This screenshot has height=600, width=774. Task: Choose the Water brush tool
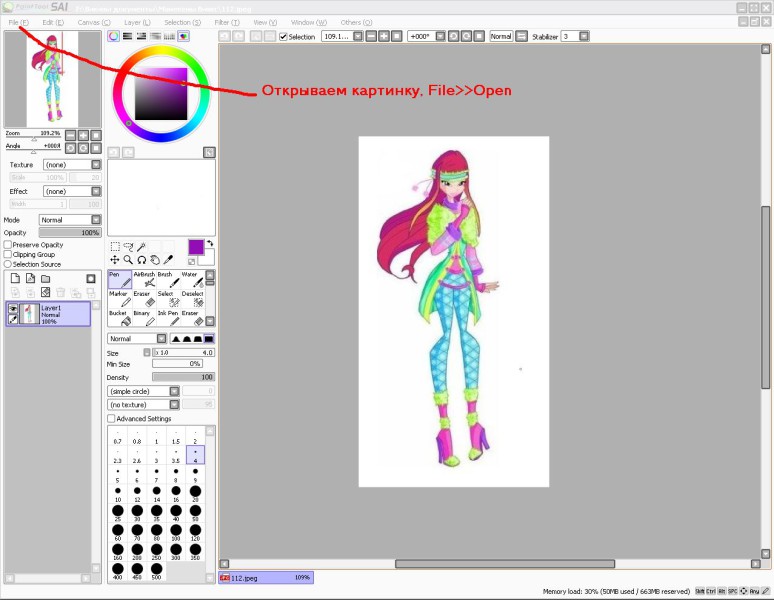(193, 279)
